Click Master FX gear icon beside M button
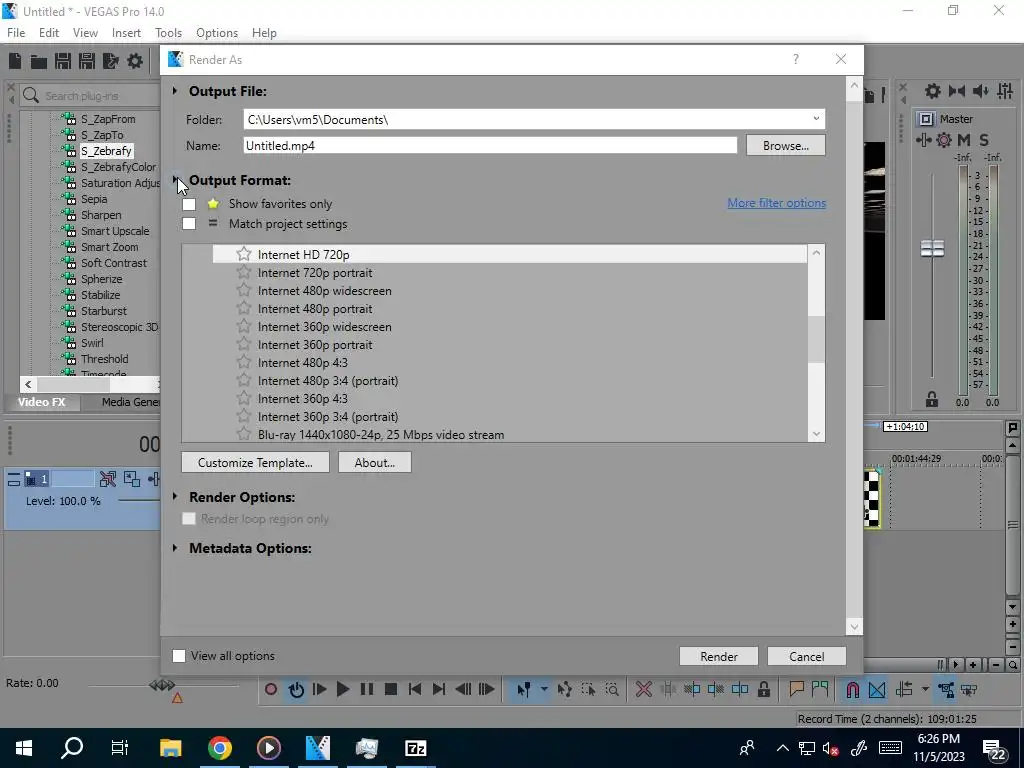This screenshot has width=1024, height=768. pyautogui.click(x=944, y=140)
